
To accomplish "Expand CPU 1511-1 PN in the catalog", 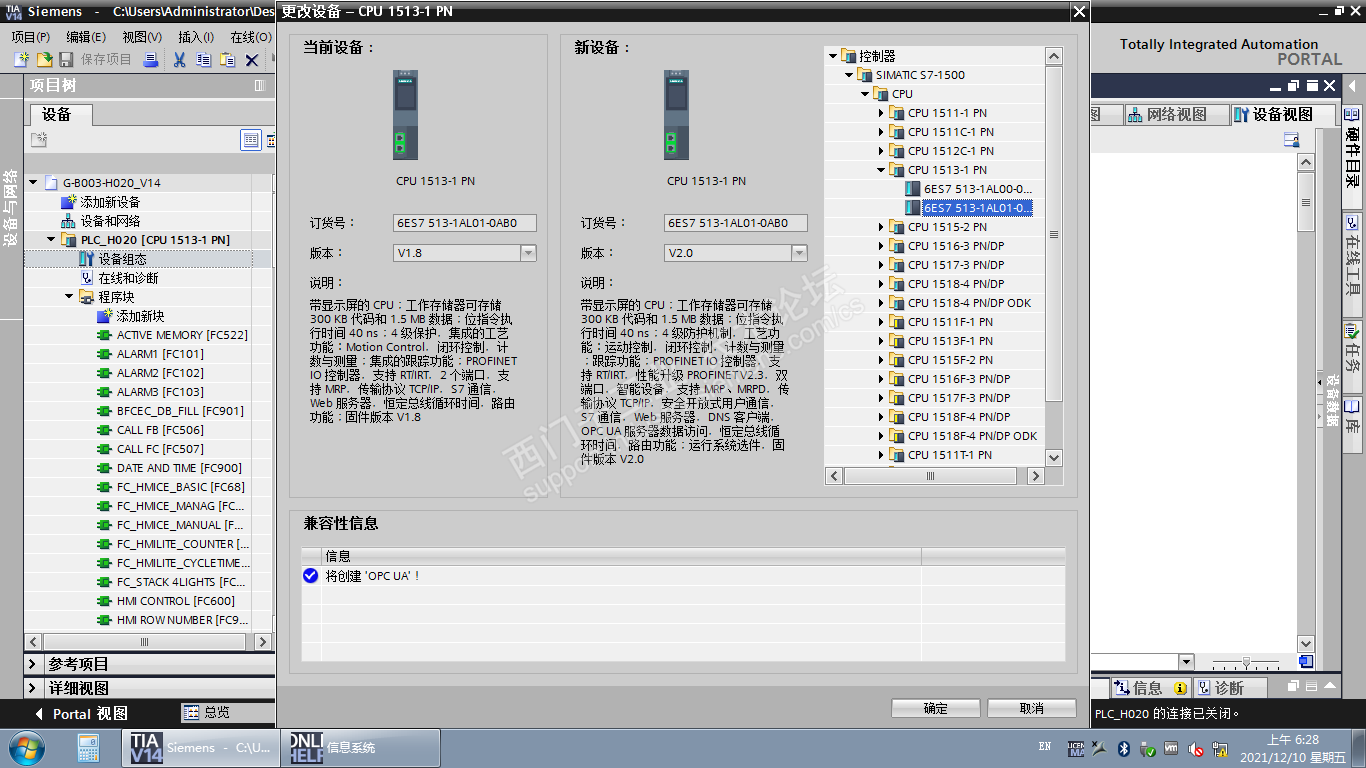I will point(881,113).
